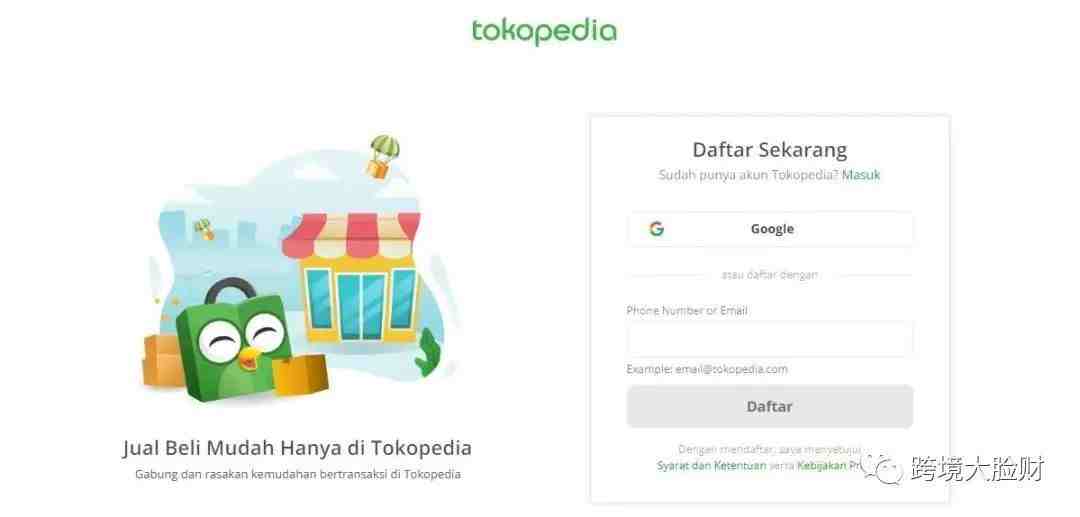Sign up with the Google button

click(770, 229)
